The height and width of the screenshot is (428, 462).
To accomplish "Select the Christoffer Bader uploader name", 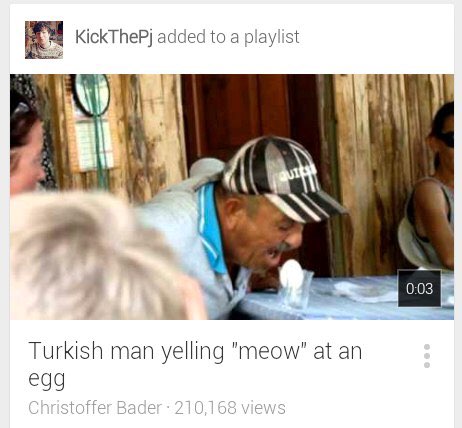I will tap(95, 408).
